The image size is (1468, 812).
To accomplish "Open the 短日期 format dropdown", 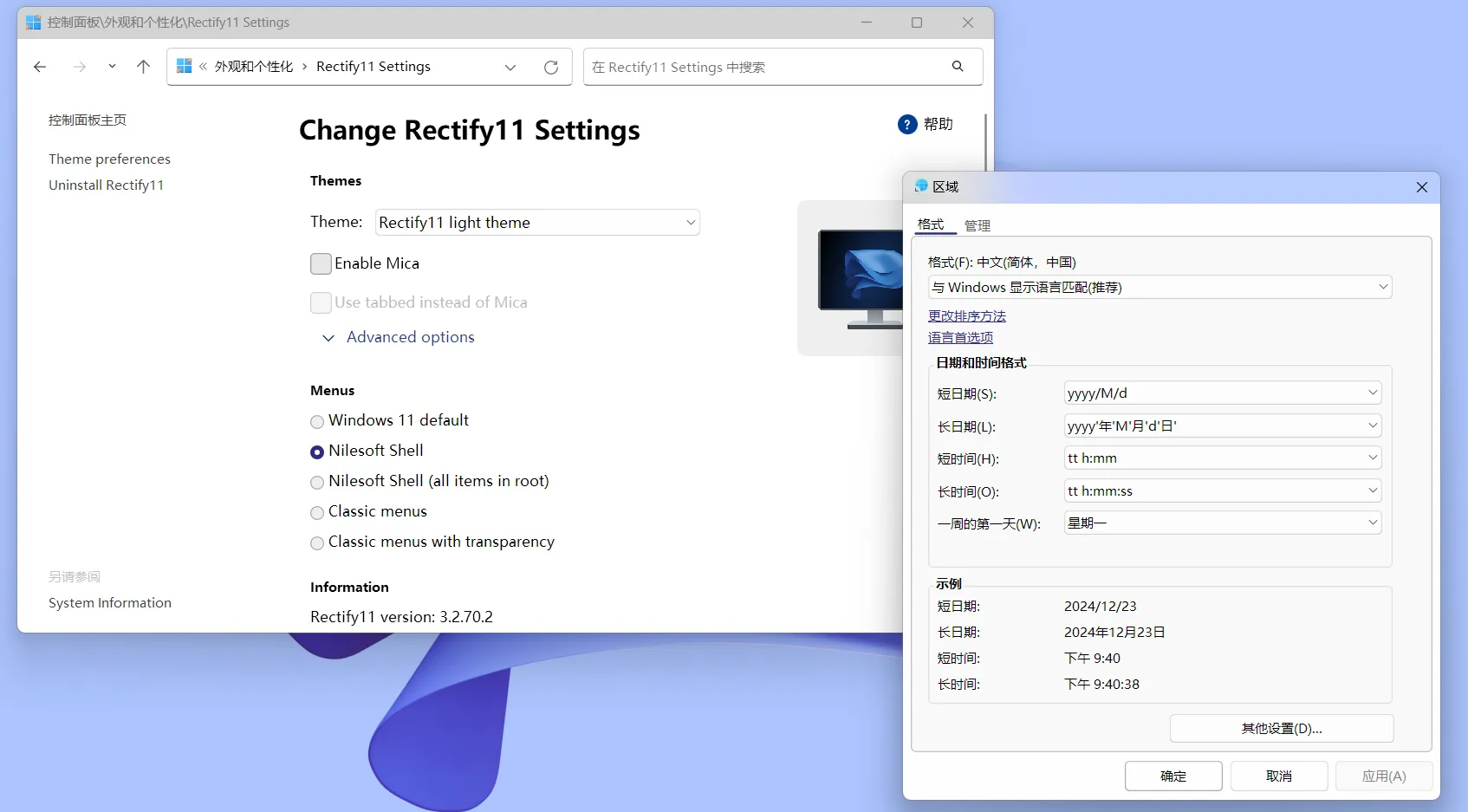I will (x=1222, y=393).
